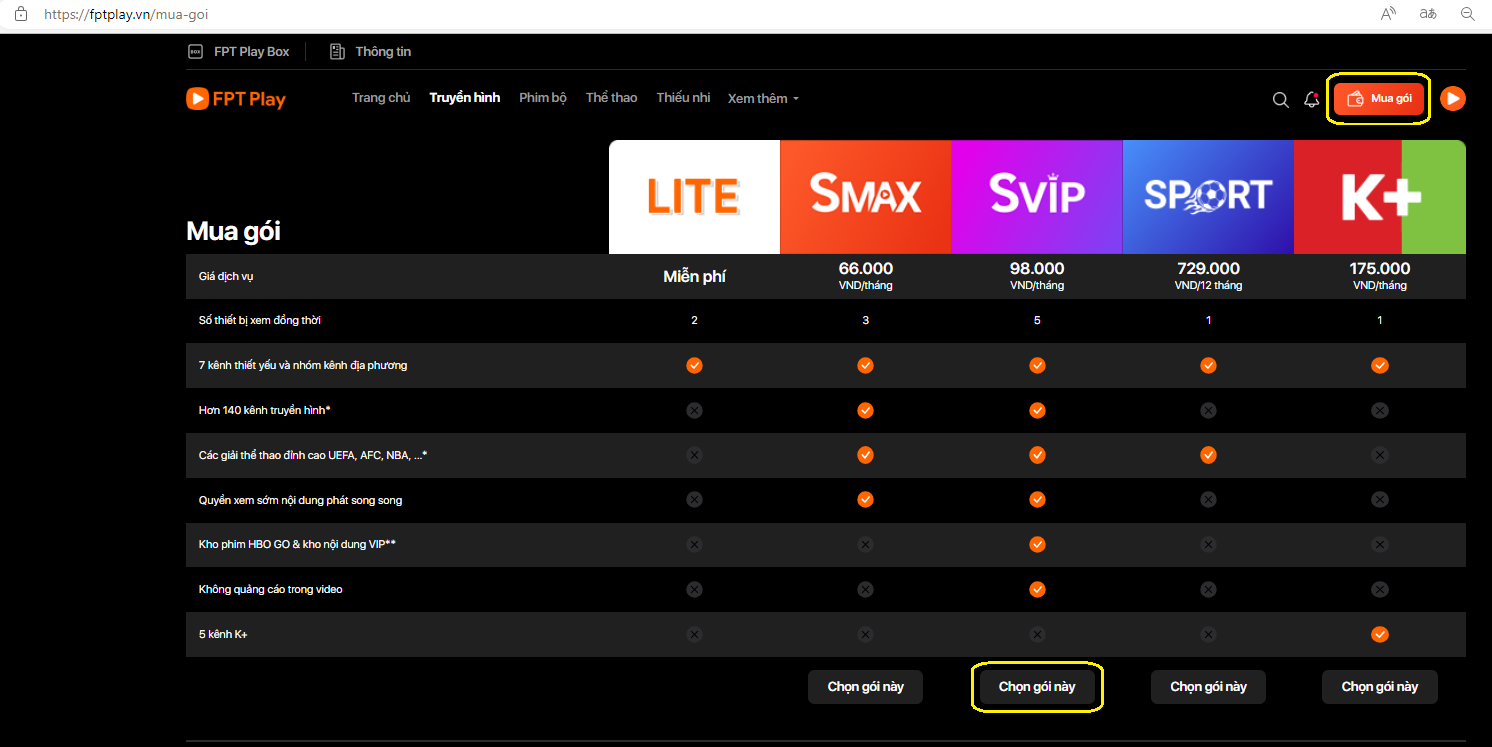Click SPORT checkmark in Các giải thể thao row
This screenshot has height=747, width=1492.
(1208, 455)
